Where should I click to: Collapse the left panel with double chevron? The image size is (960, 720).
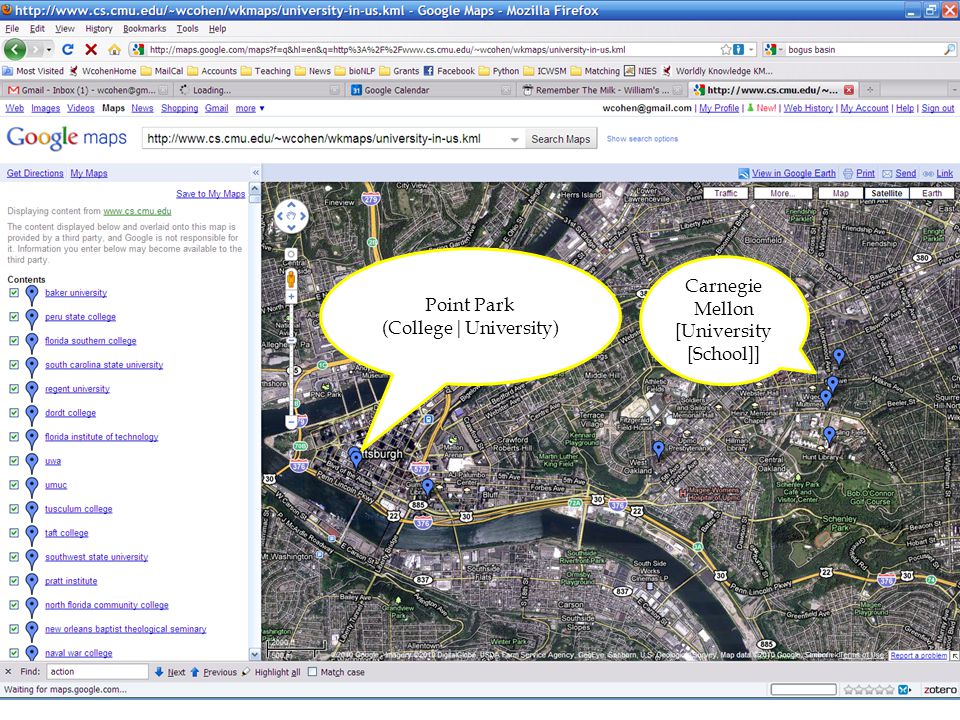tap(256, 173)
